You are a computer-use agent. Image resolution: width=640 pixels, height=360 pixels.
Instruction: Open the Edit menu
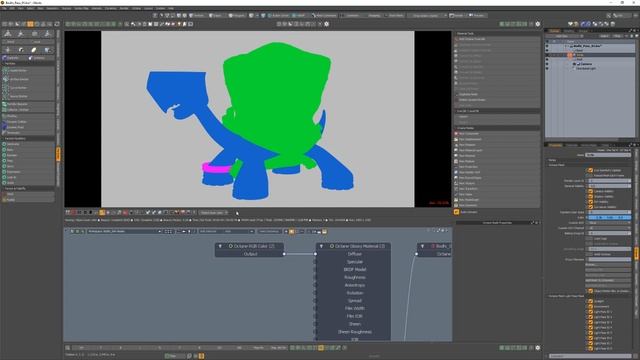point(12,8)
